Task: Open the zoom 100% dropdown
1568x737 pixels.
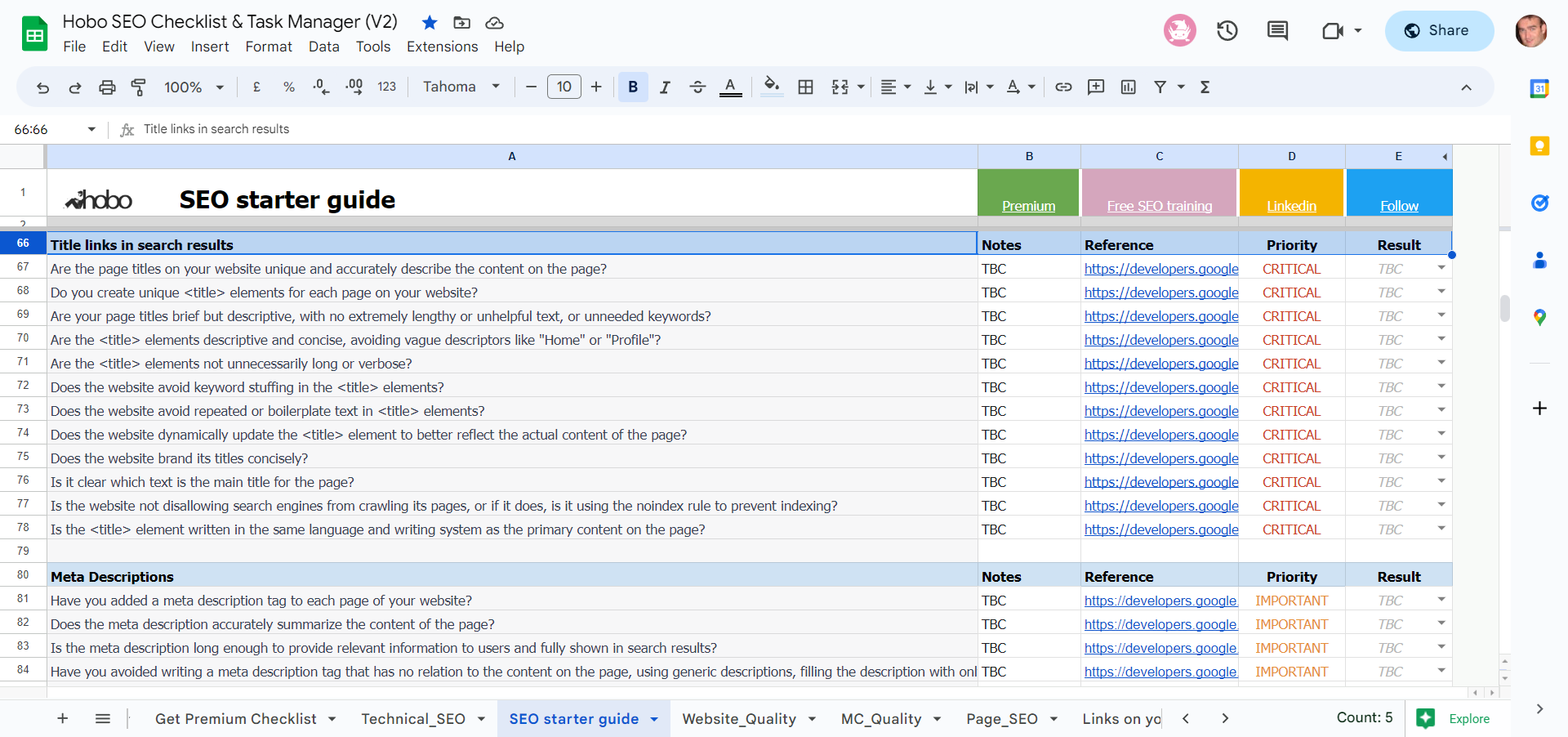Action: 194,87
